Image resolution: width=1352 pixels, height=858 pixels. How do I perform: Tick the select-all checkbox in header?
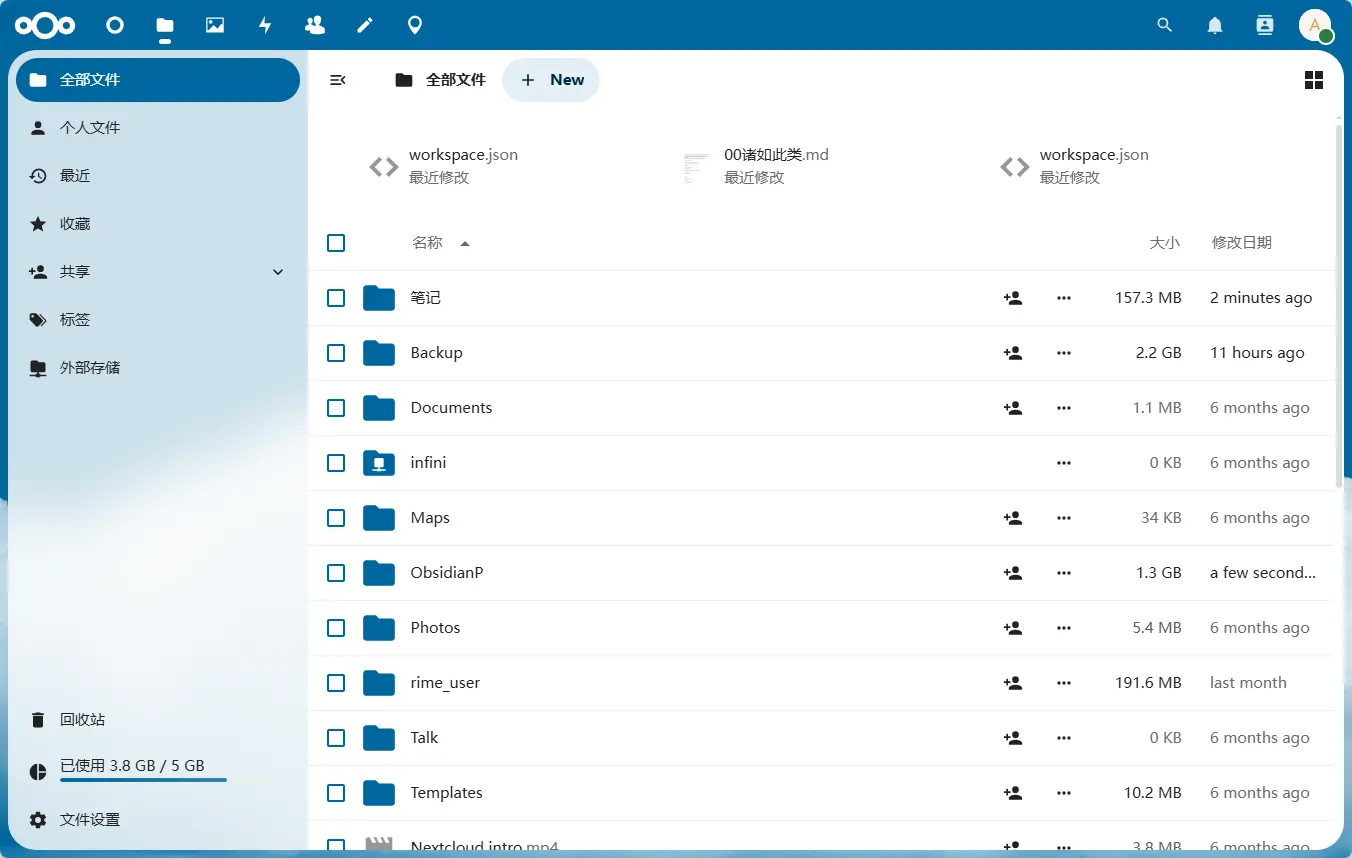click(x=336, y=243)
